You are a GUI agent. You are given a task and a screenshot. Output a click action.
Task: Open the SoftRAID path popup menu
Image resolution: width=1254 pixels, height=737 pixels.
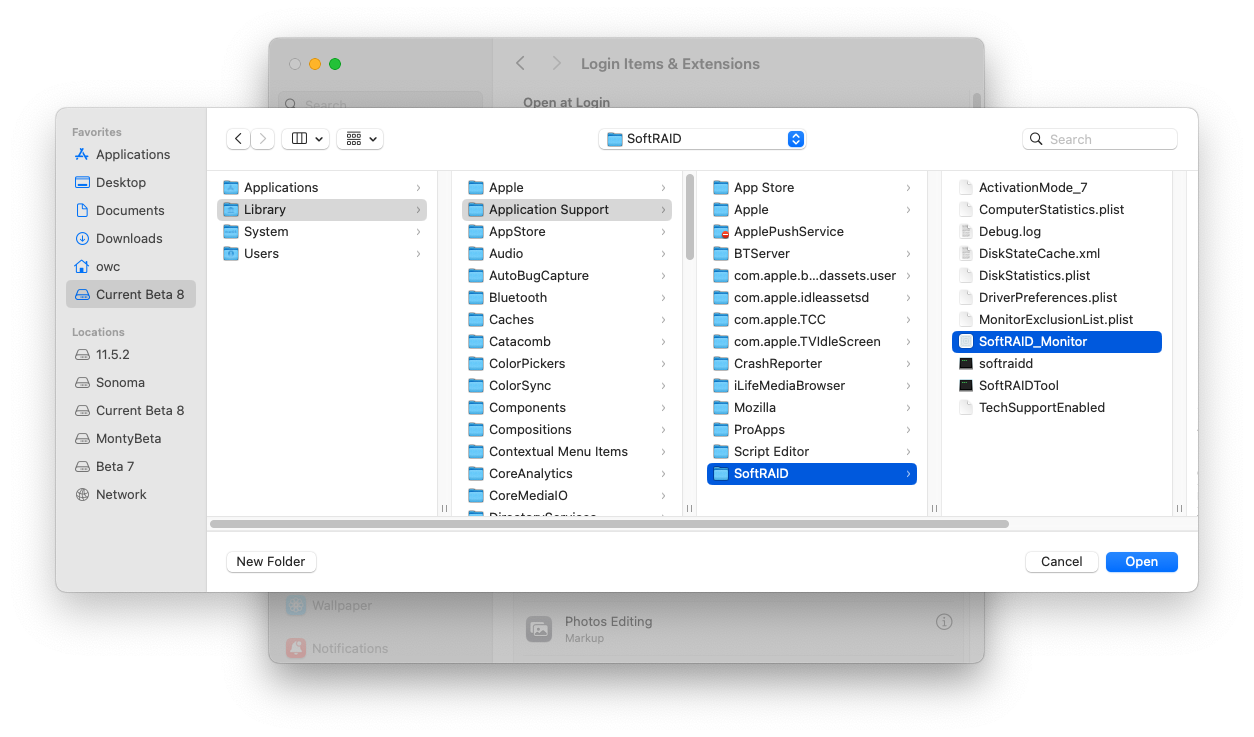tap(702, 139)
